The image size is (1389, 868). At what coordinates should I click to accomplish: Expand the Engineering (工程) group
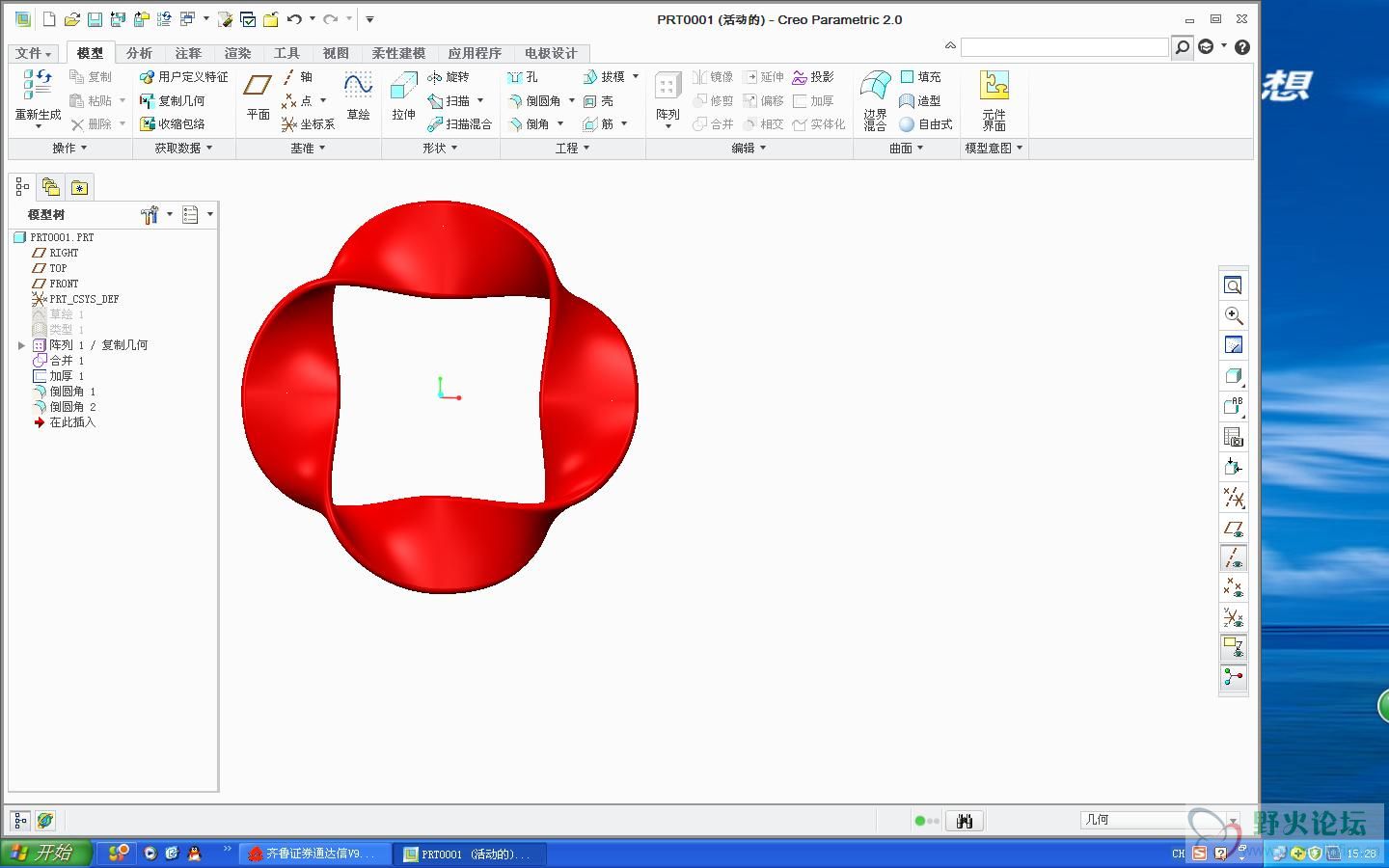[x=572, y=149]
